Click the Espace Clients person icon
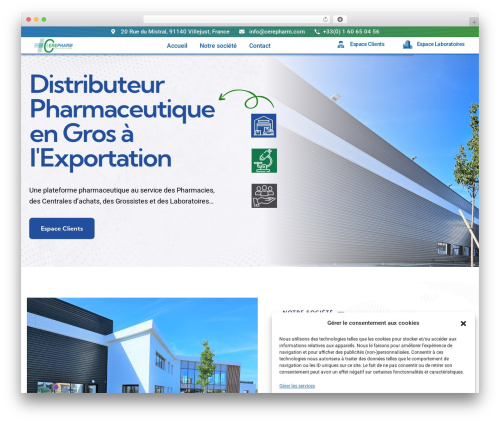 pos(340,44)
